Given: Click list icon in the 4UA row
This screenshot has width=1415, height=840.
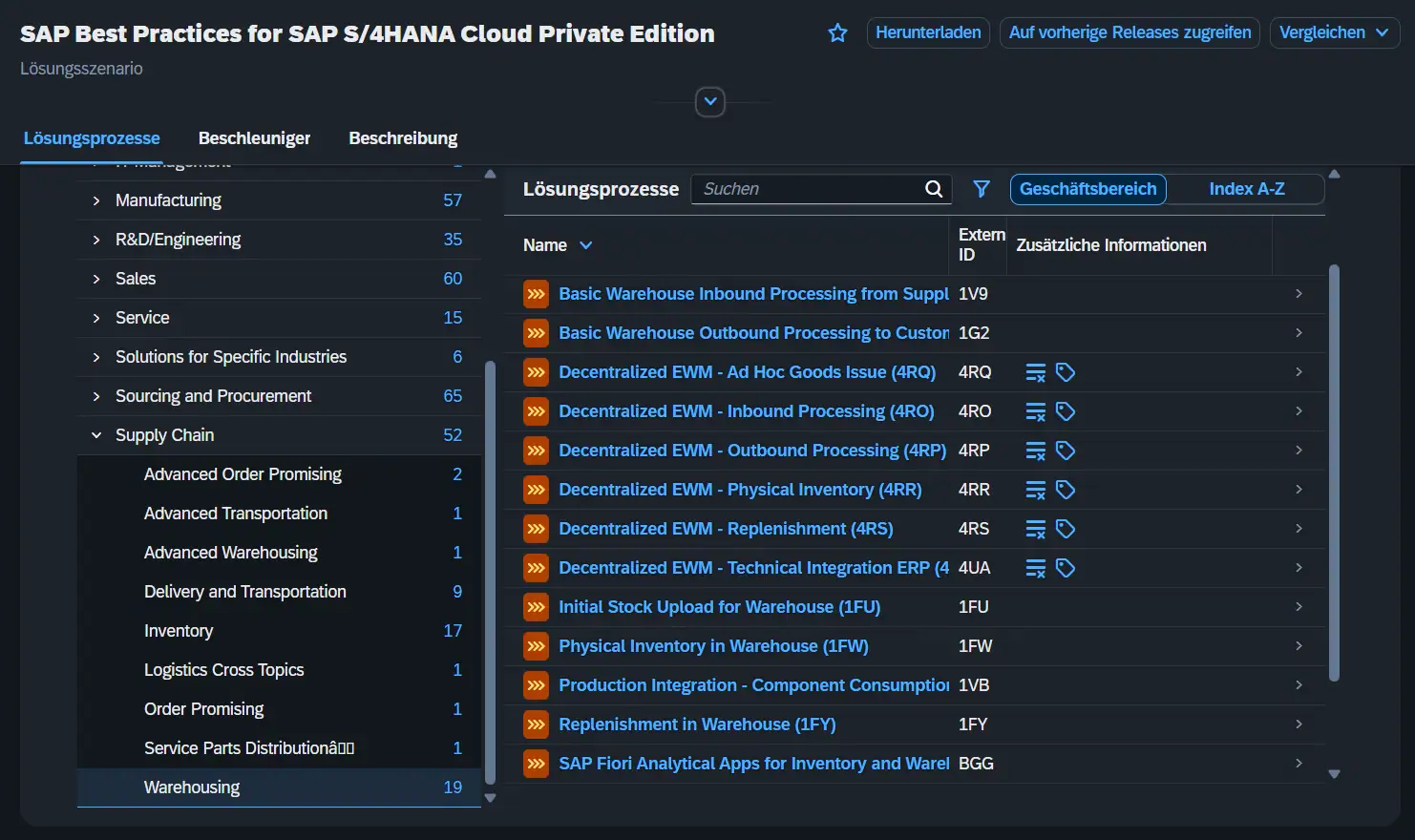Looking at the screenshot, I should click(1035, 568).
